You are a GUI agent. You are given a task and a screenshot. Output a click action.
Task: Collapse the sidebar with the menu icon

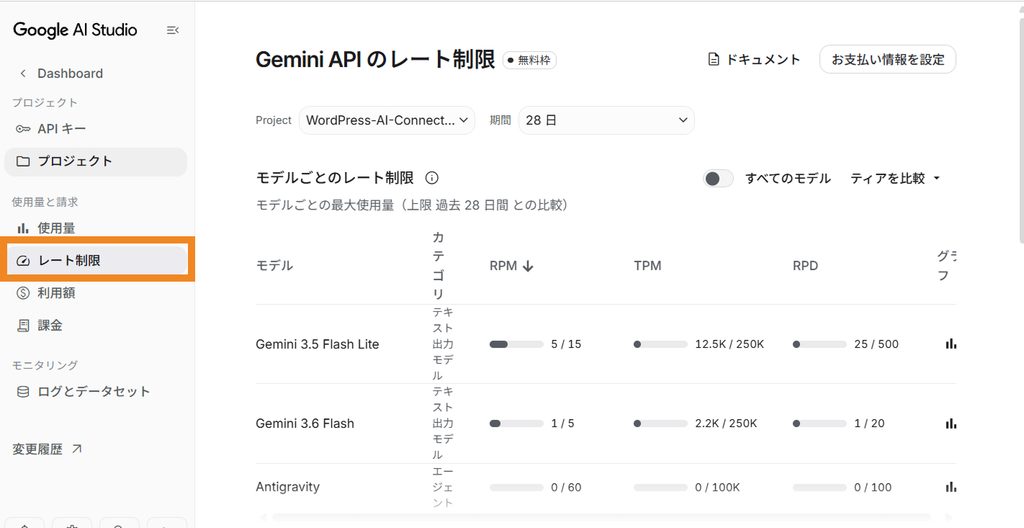pyautogui.click(x=172, y=30)
